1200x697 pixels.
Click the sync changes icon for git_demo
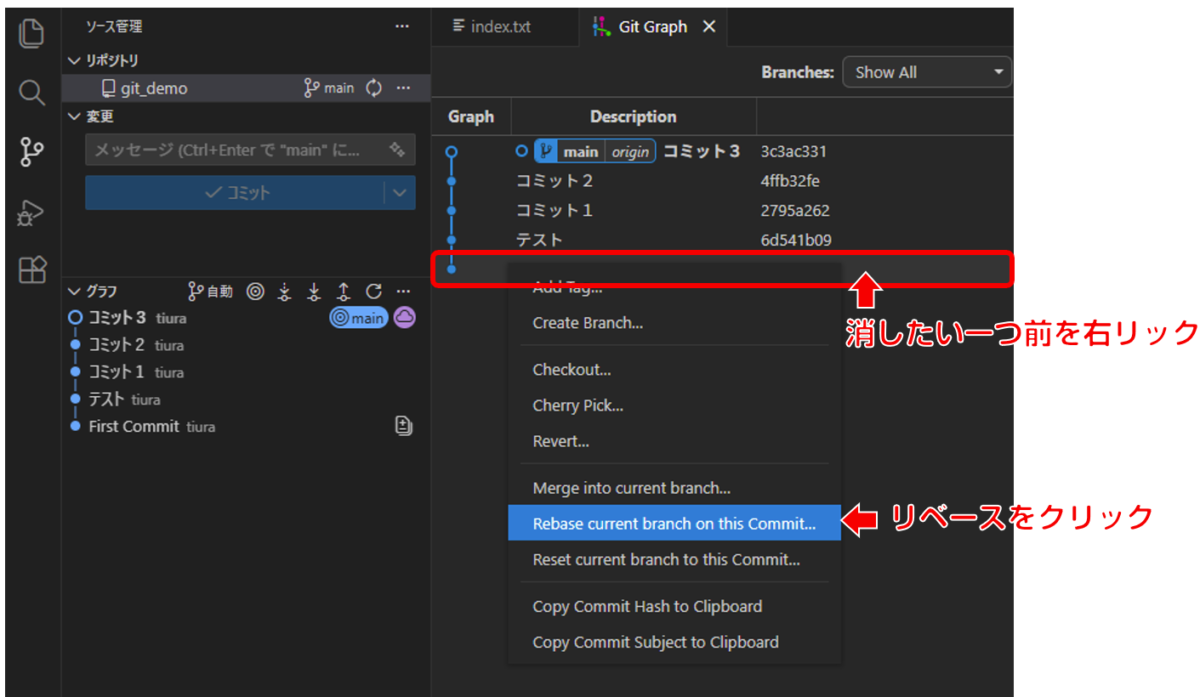374,88
